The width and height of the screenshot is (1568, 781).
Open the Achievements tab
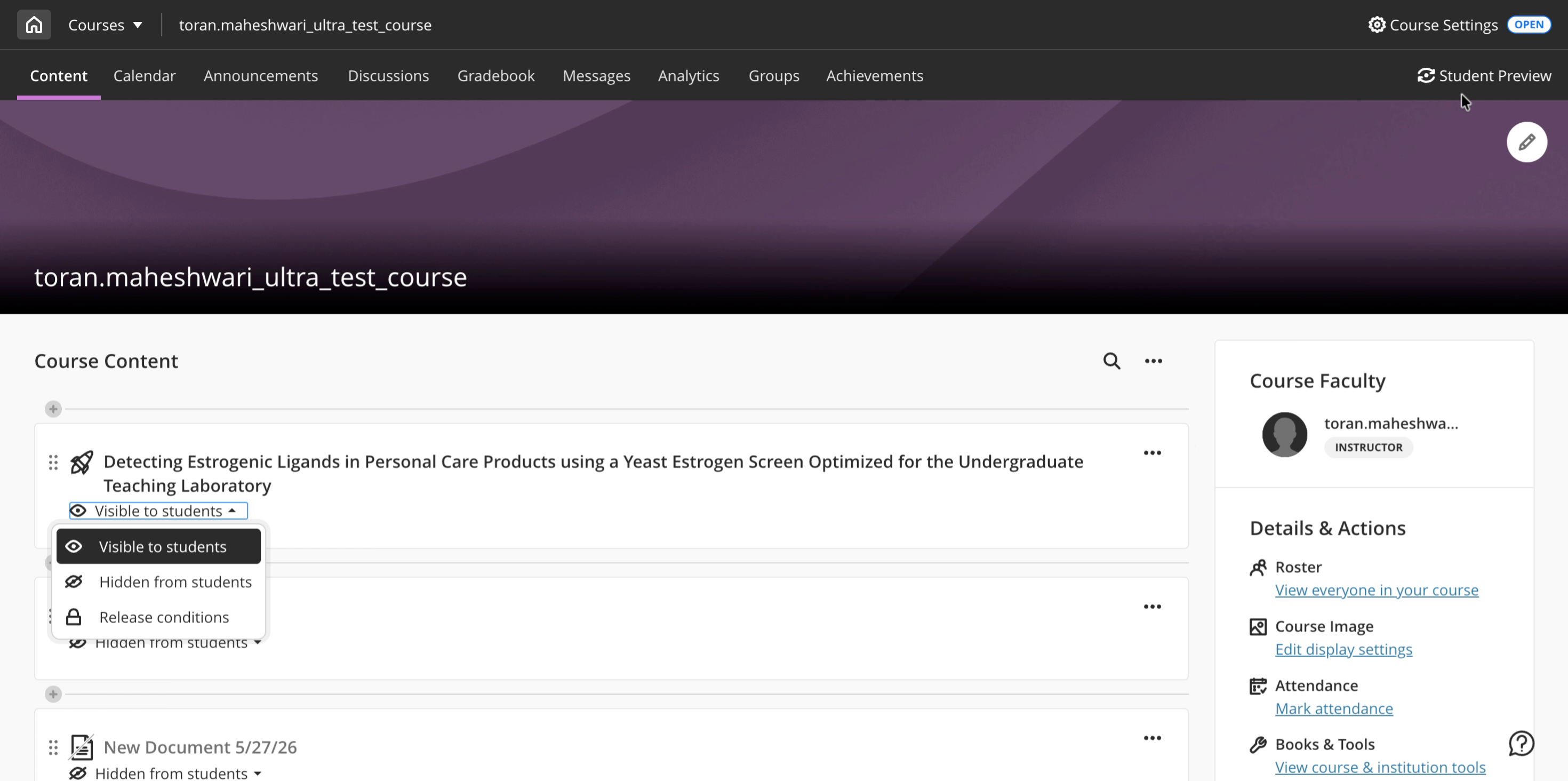pos(874,75)
